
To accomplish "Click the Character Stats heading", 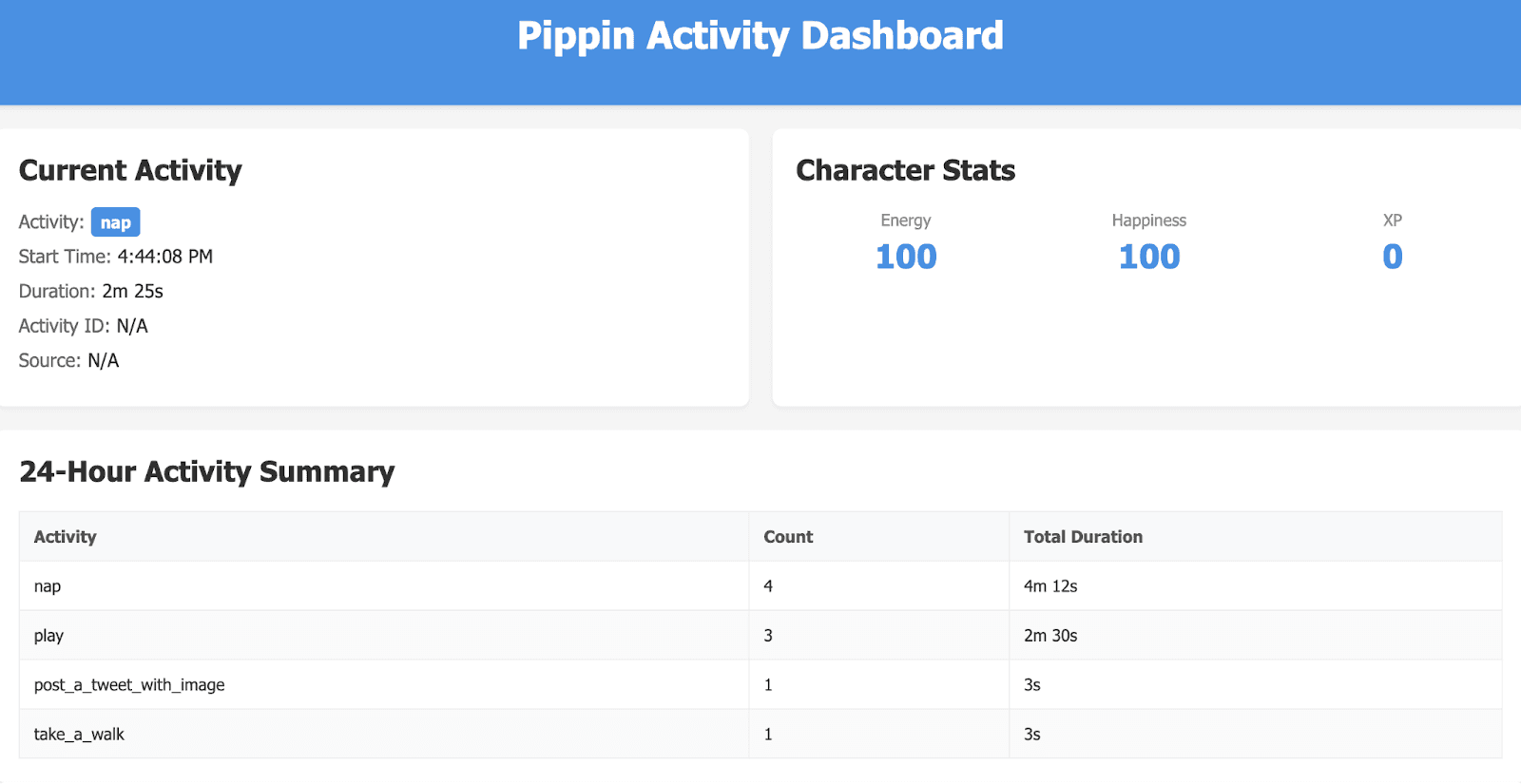I will coord(905,170).
